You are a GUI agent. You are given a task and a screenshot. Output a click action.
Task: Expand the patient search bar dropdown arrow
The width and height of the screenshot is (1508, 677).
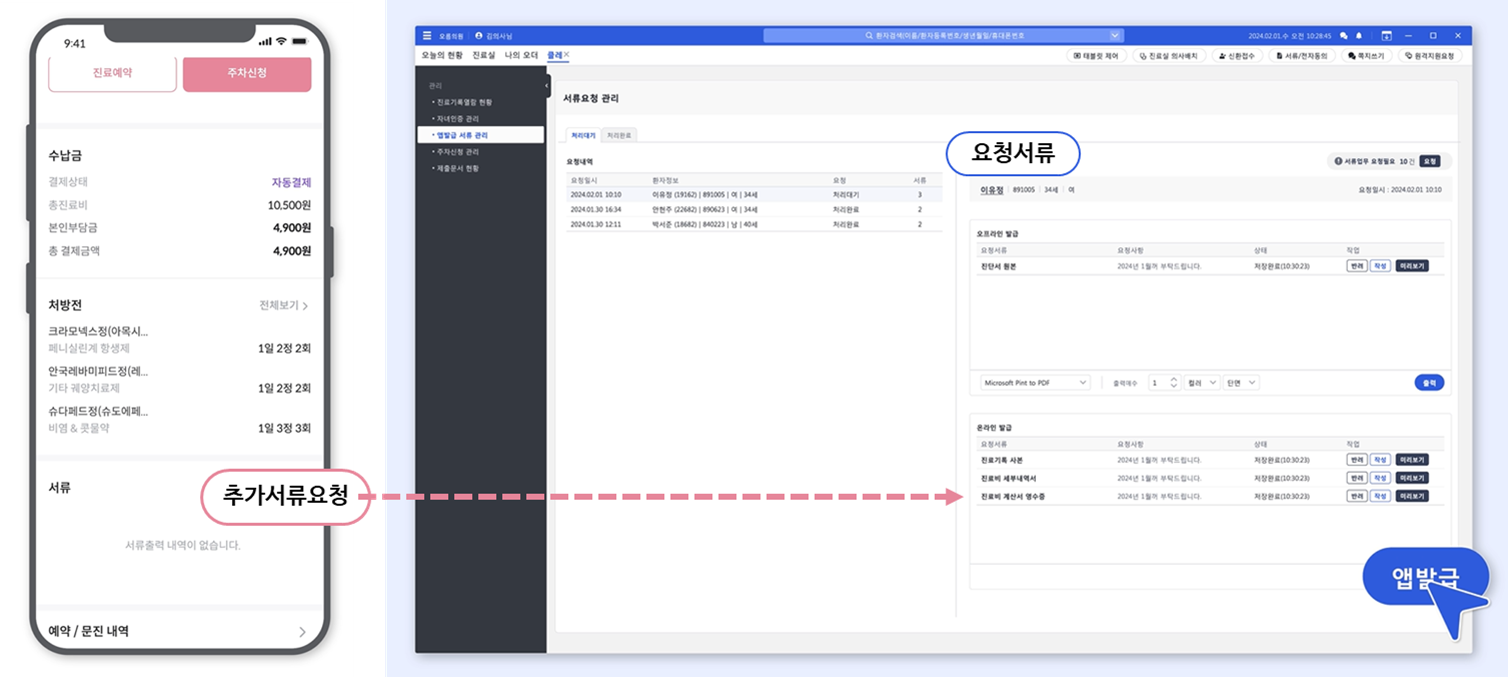coord(1115,35)
